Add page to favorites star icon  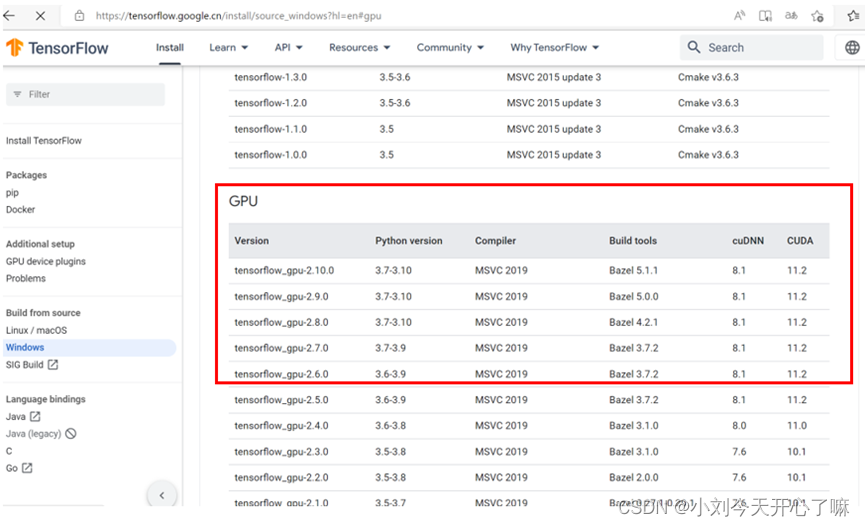coord(818,16)
